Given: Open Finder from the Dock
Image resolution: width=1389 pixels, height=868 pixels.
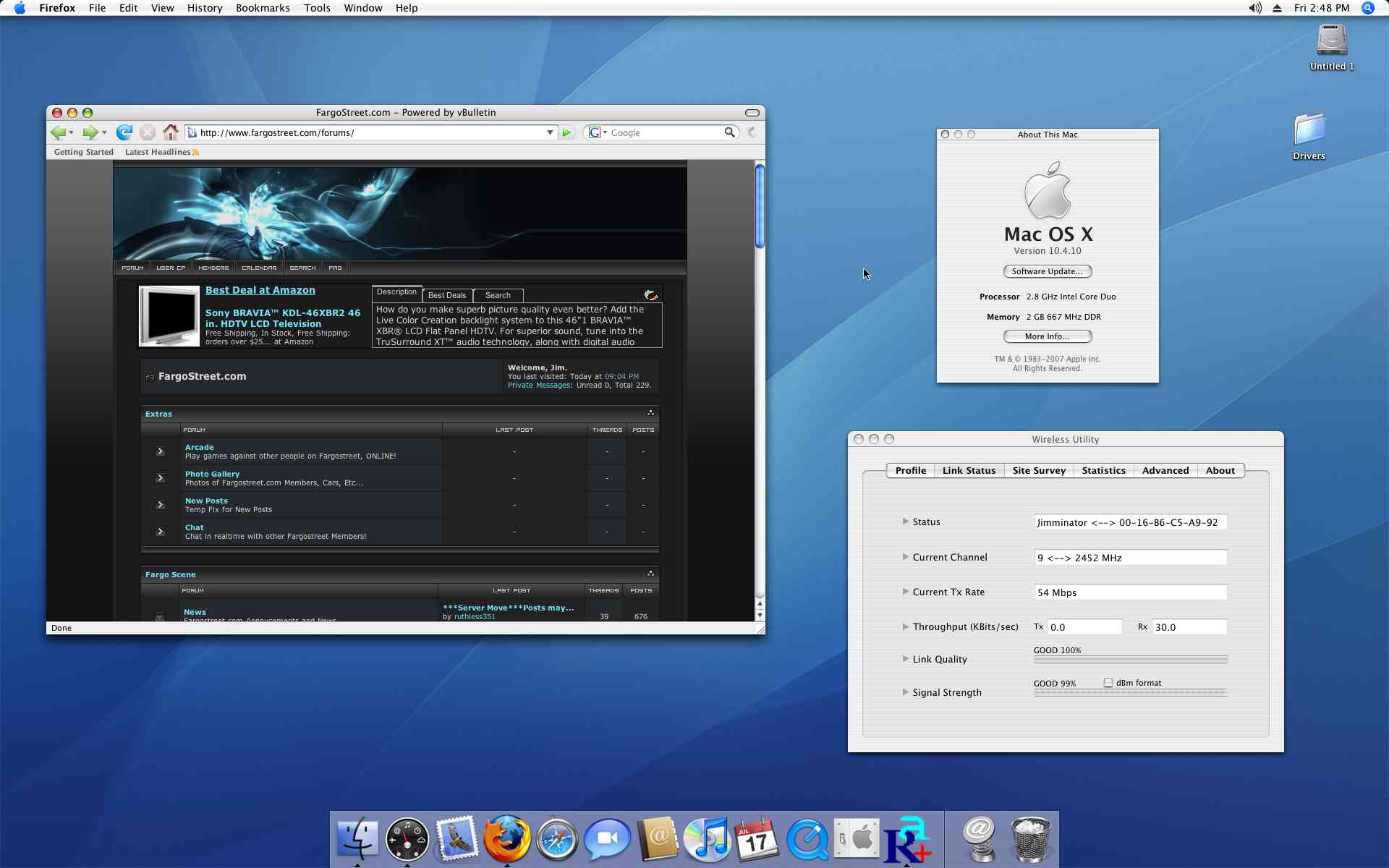Looking at the screenshot, I should coord(357,839).
